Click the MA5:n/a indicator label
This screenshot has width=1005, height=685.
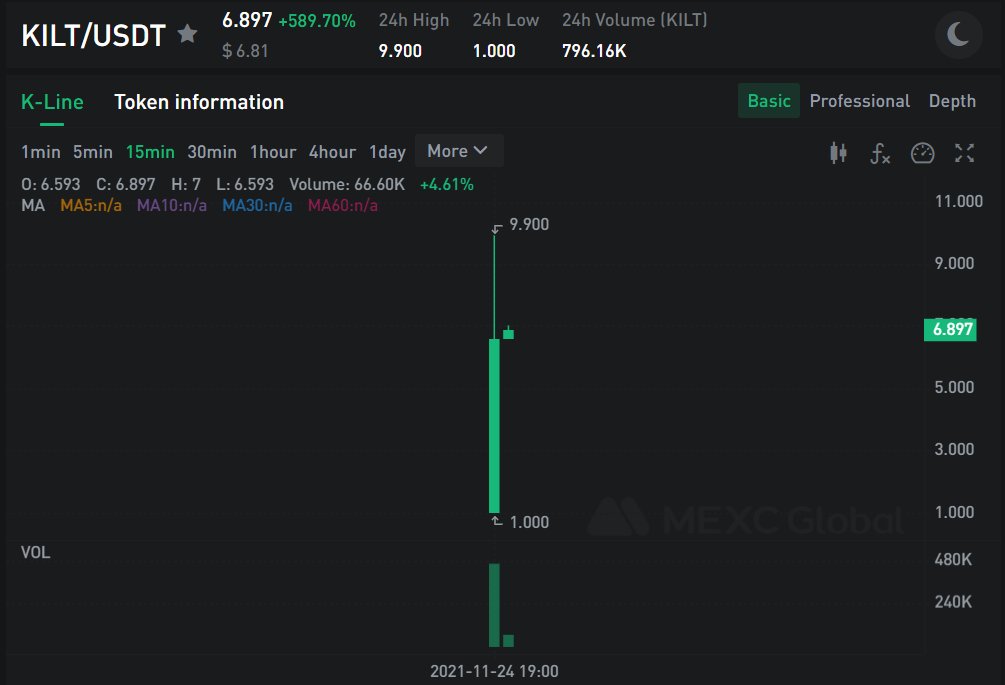click(x=90, y=205)
